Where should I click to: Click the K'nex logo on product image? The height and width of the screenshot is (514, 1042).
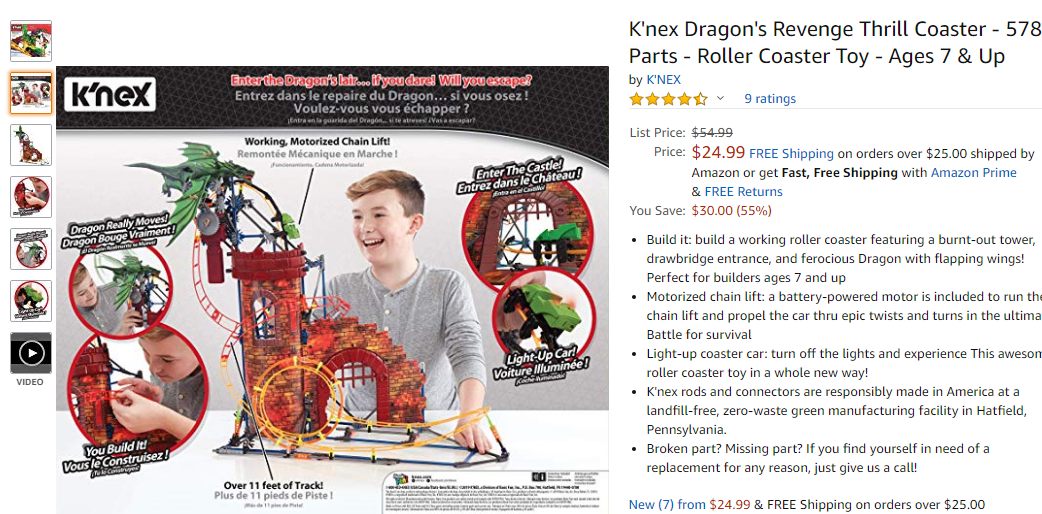point(110,94)
